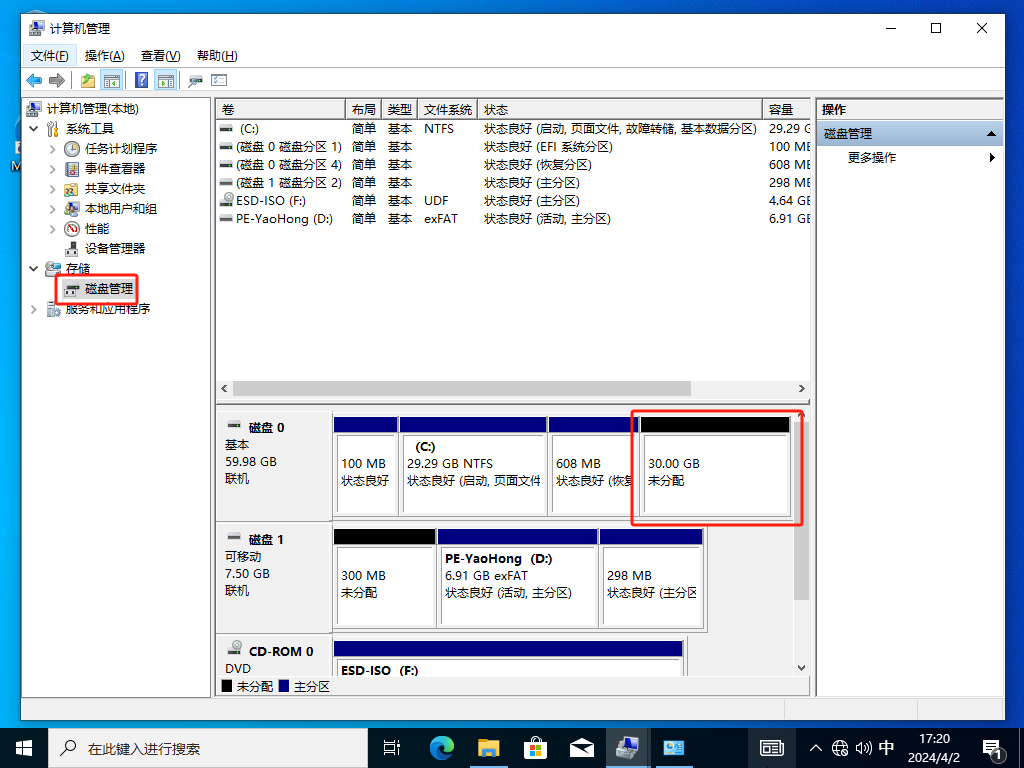The width and height of the screenshot is (1024, 768).
Task: Select 事件查看器 in the left tree
Action: pyautogui.click(x=114, y=168)
